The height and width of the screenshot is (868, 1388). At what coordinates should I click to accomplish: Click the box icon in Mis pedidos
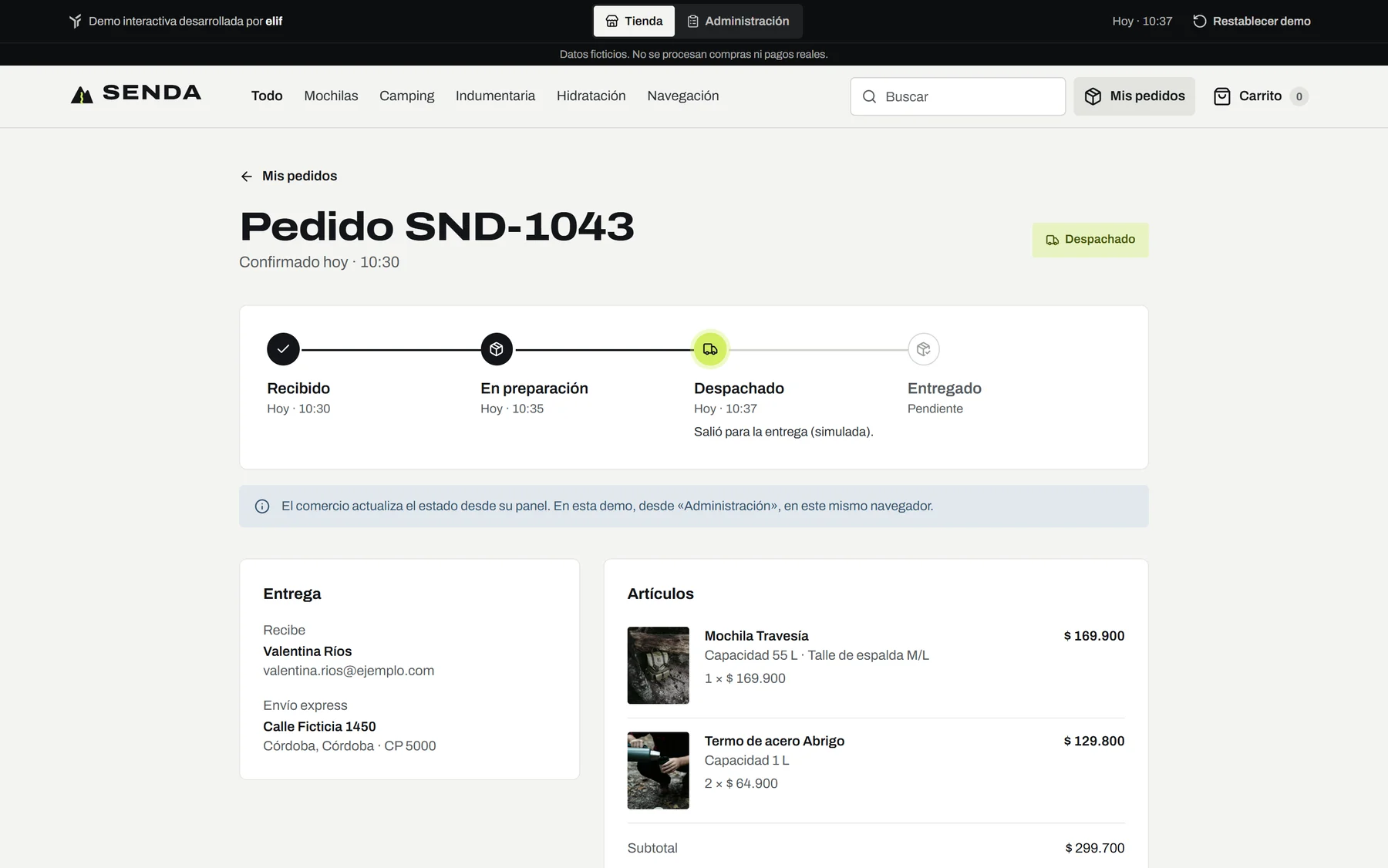1093,96
